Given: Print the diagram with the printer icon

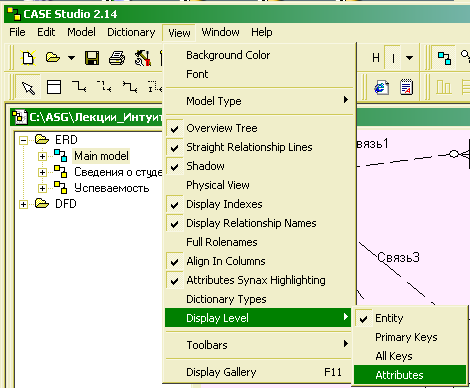Looking at the screenshot, I should click(x=117, y=58).
